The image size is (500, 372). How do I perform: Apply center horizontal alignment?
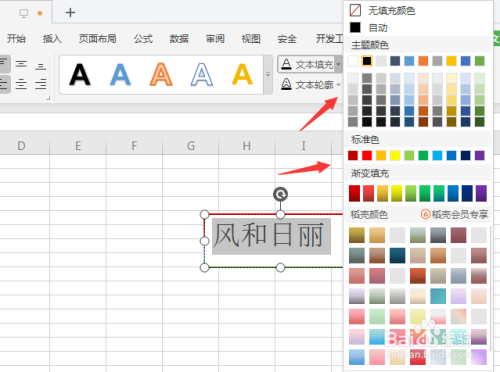[21, 84]
